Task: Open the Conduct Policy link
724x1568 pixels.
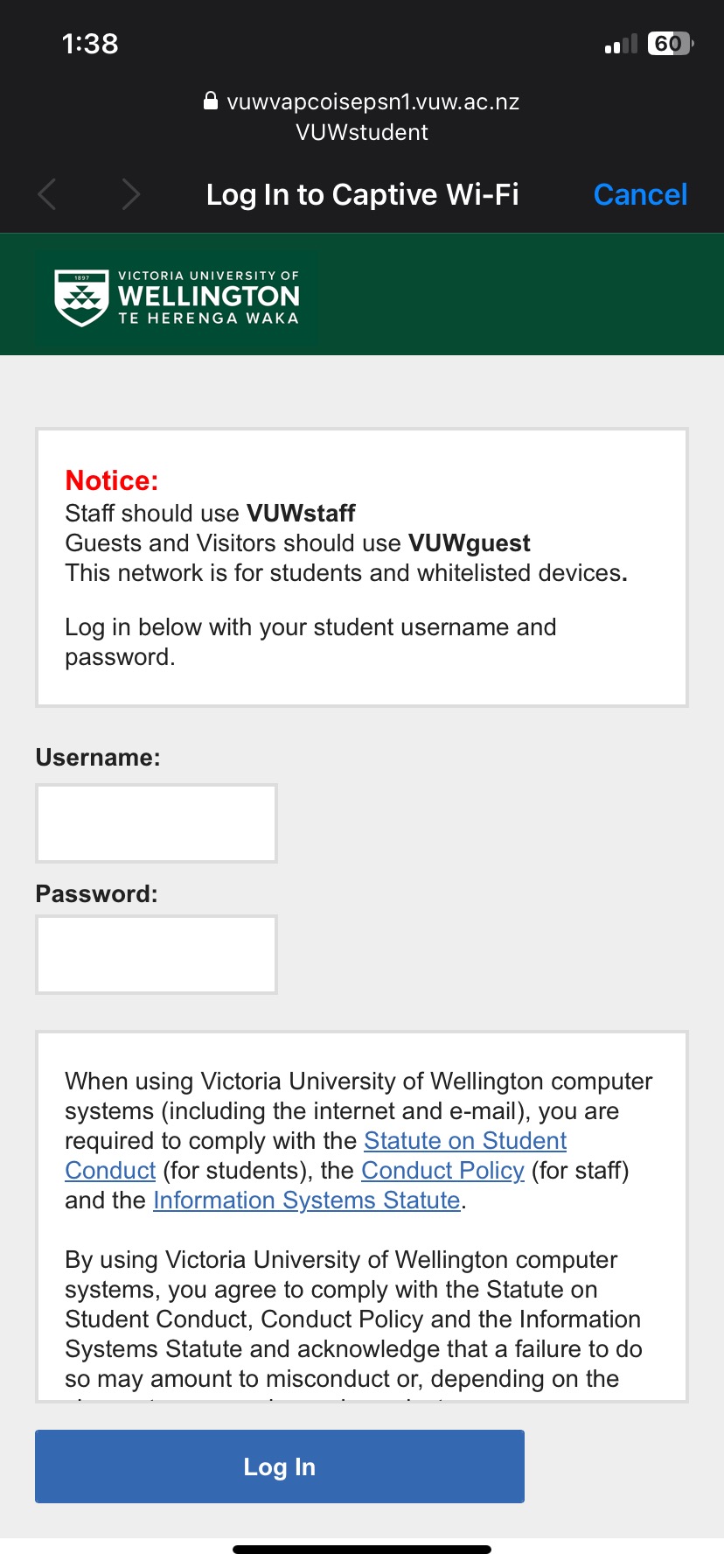Action: pyautogui.click(x=442, y=1171)
